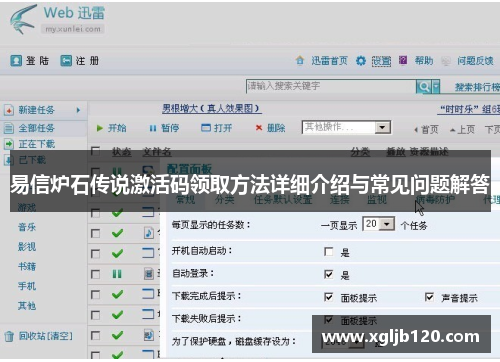Go to 首页 using left arrow

click(416, 130)
